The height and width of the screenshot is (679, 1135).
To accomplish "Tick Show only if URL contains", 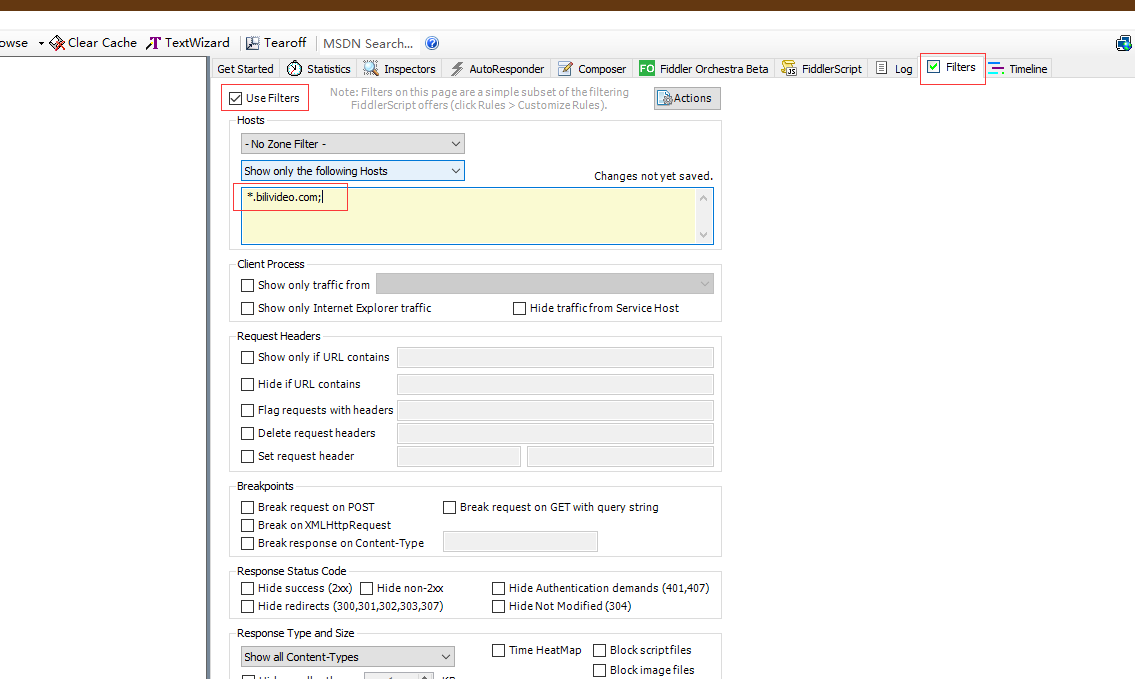I will [248, 358].
